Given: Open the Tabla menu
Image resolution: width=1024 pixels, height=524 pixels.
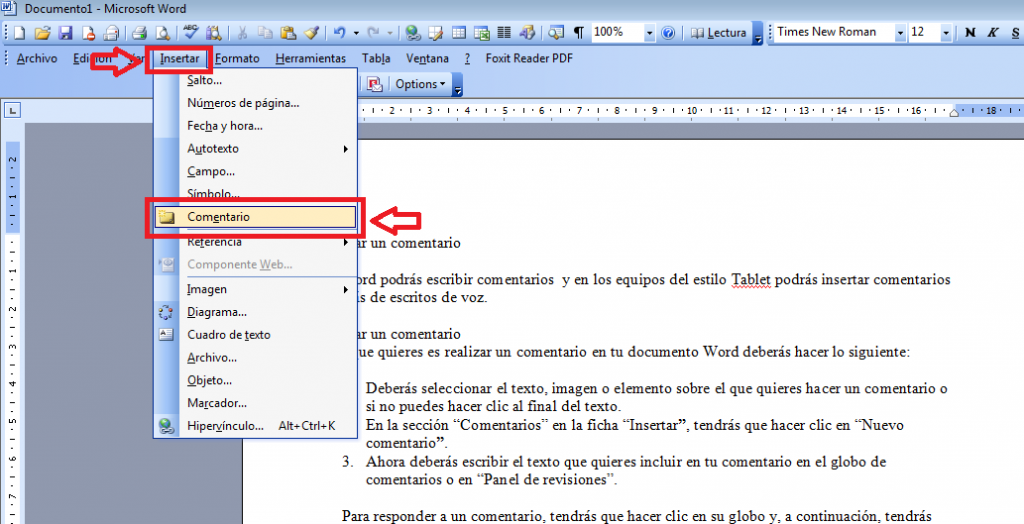Looking at the screenshot, I should click(376, 58).
